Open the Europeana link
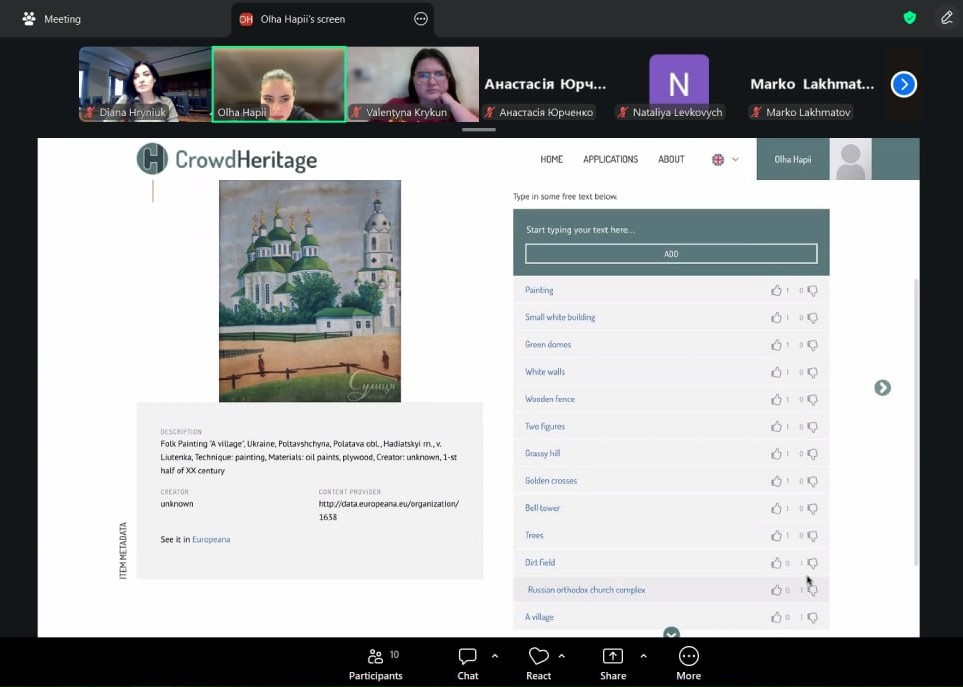 point(211,540)
